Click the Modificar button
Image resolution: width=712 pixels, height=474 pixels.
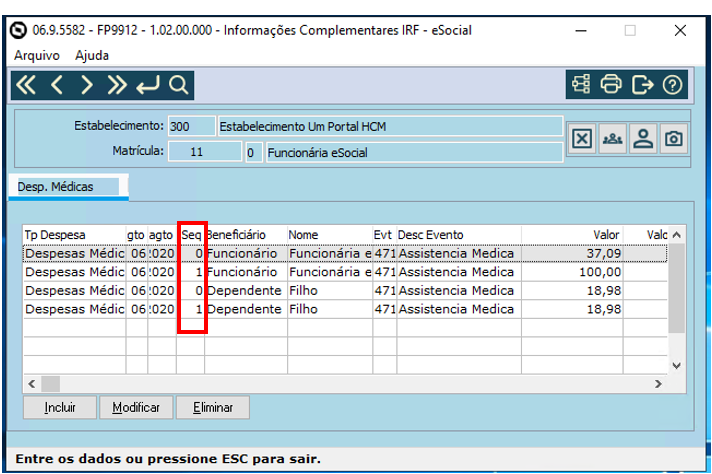[136, 407]
